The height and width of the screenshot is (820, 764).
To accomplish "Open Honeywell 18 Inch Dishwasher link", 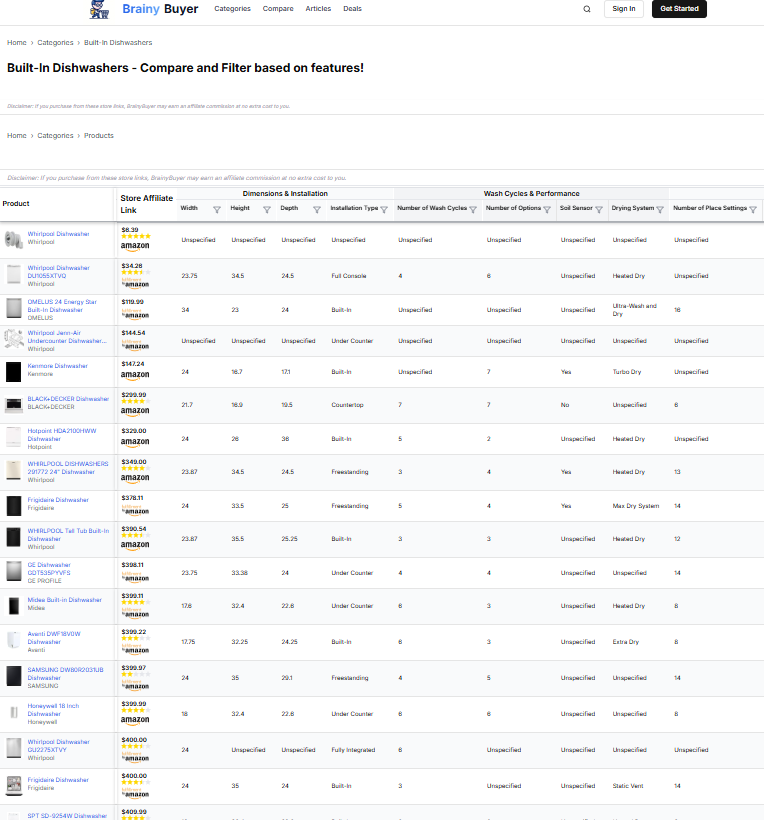I will (x=53, y=710).
